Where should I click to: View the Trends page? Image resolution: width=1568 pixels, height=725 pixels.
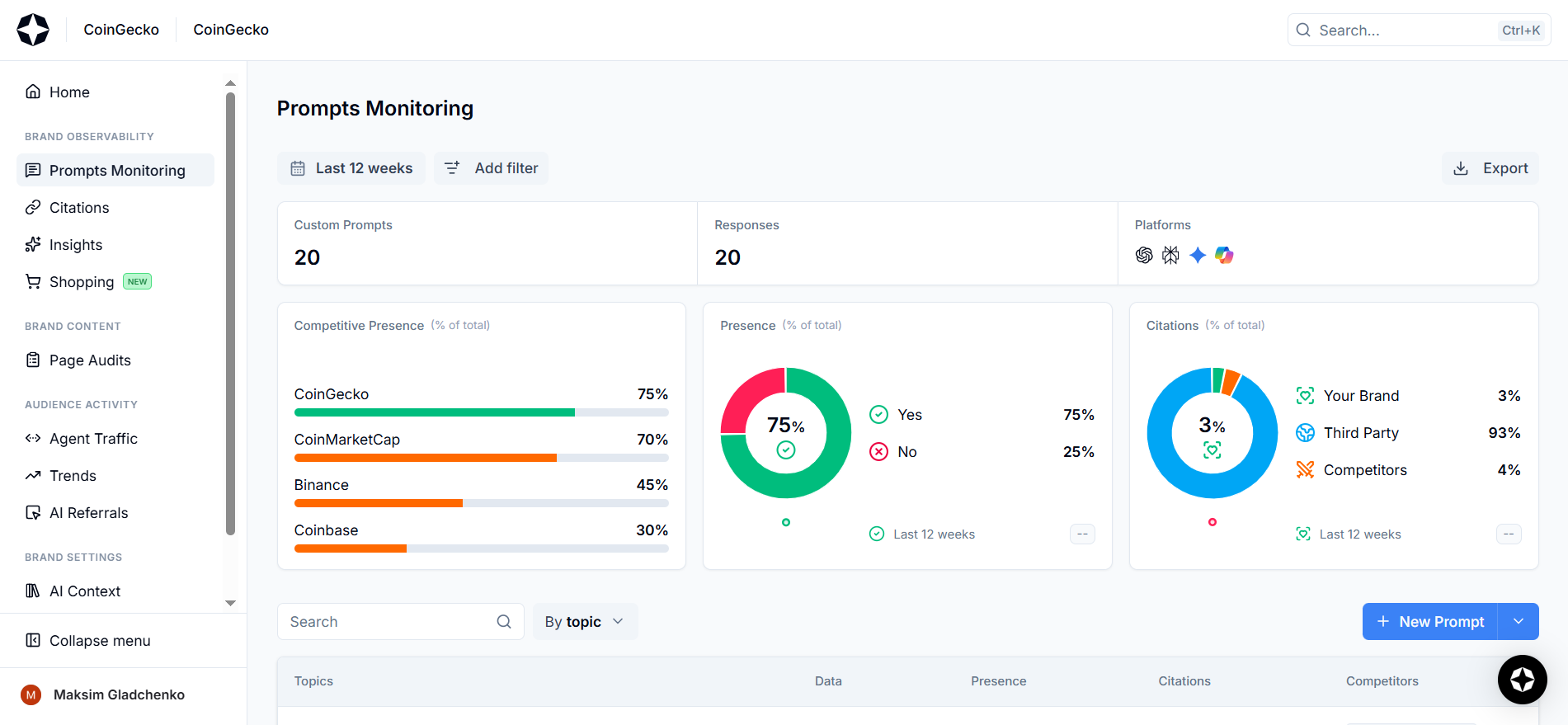click(115, 476)
